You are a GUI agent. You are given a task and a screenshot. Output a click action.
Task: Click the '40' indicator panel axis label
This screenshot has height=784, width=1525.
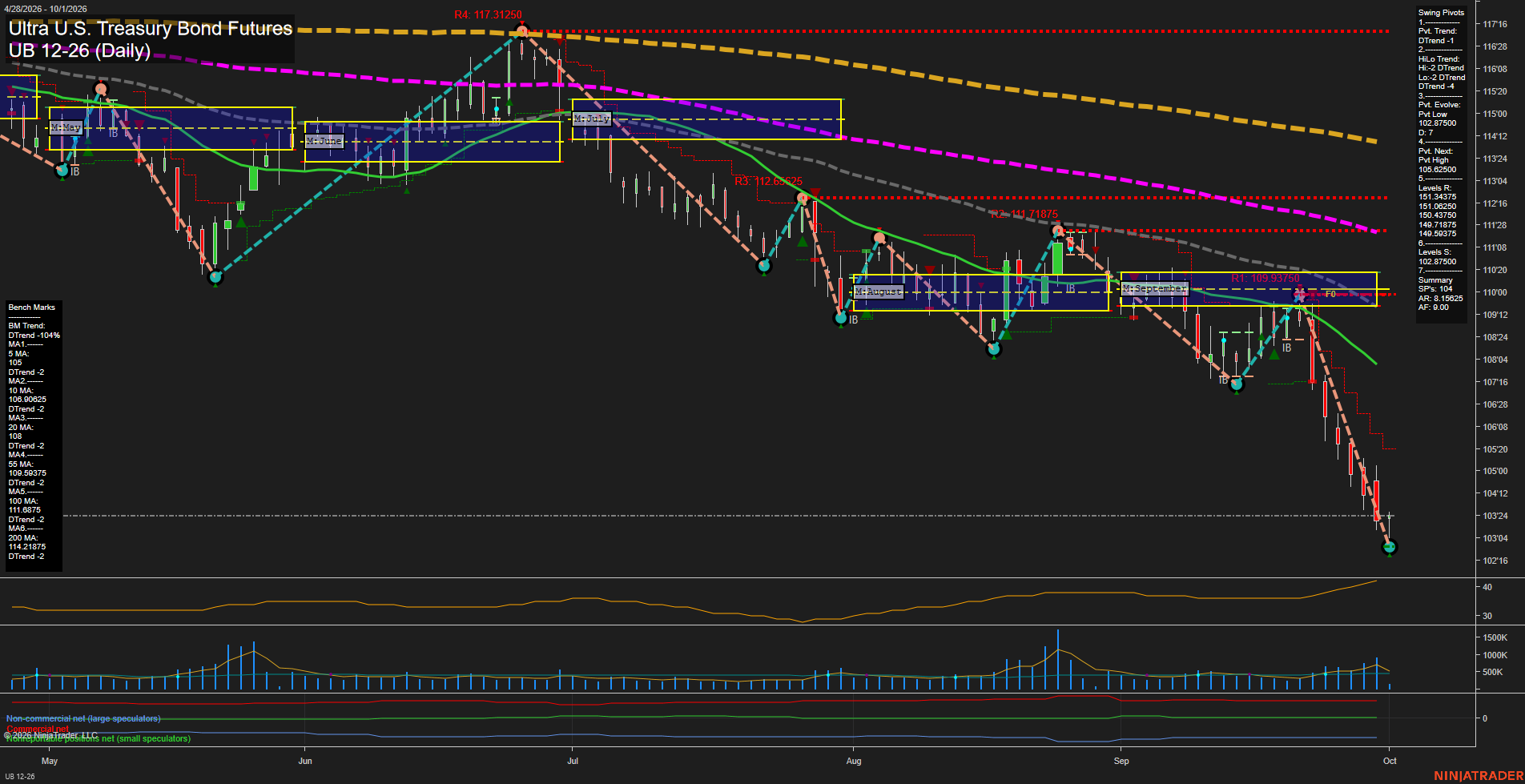coord(1487,588)
